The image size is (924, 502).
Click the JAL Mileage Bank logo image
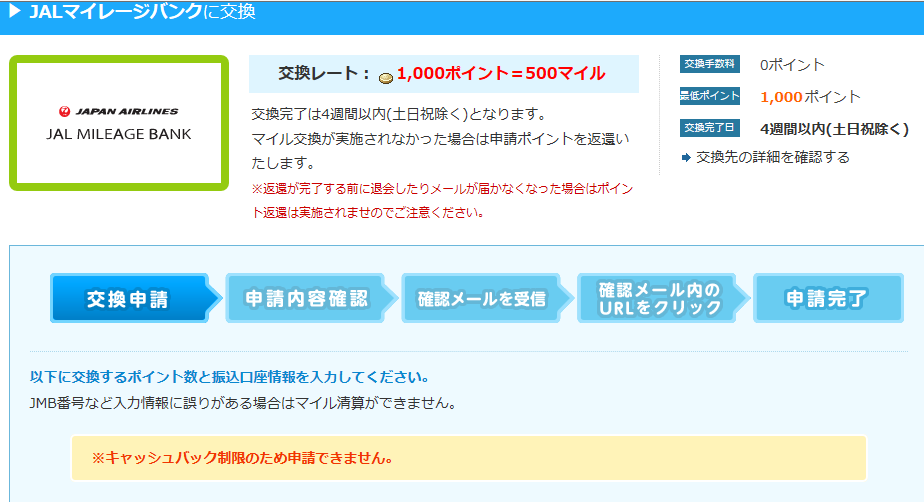119,123
